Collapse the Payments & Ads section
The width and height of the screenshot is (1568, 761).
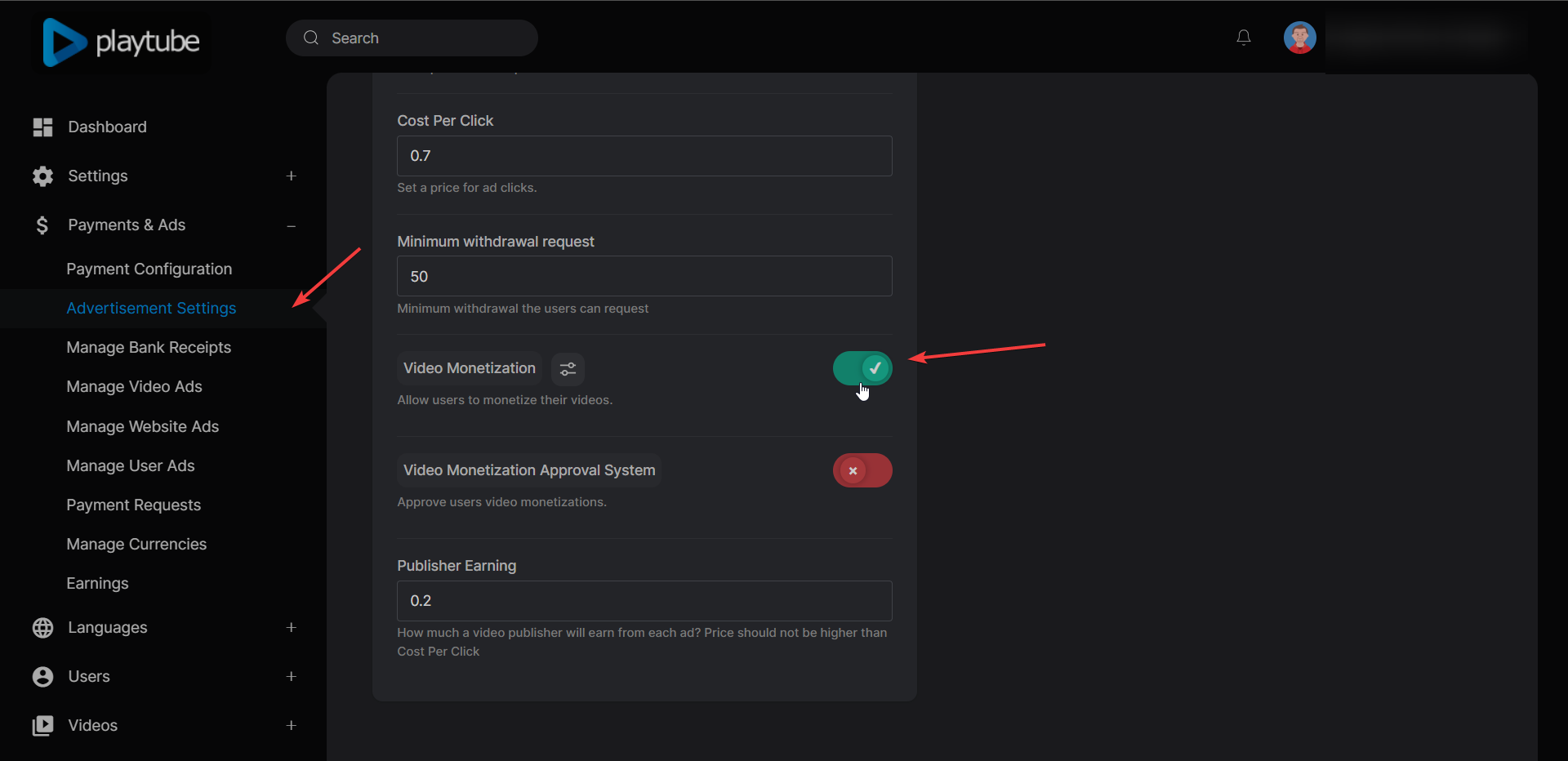coord(291,225)
